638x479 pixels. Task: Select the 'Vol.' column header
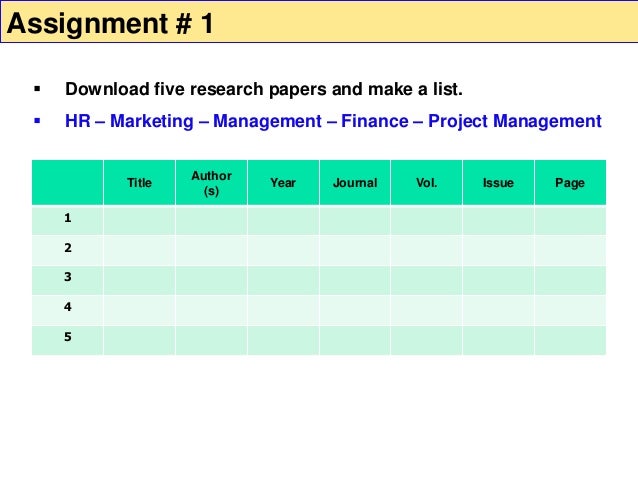coord(426,183)
